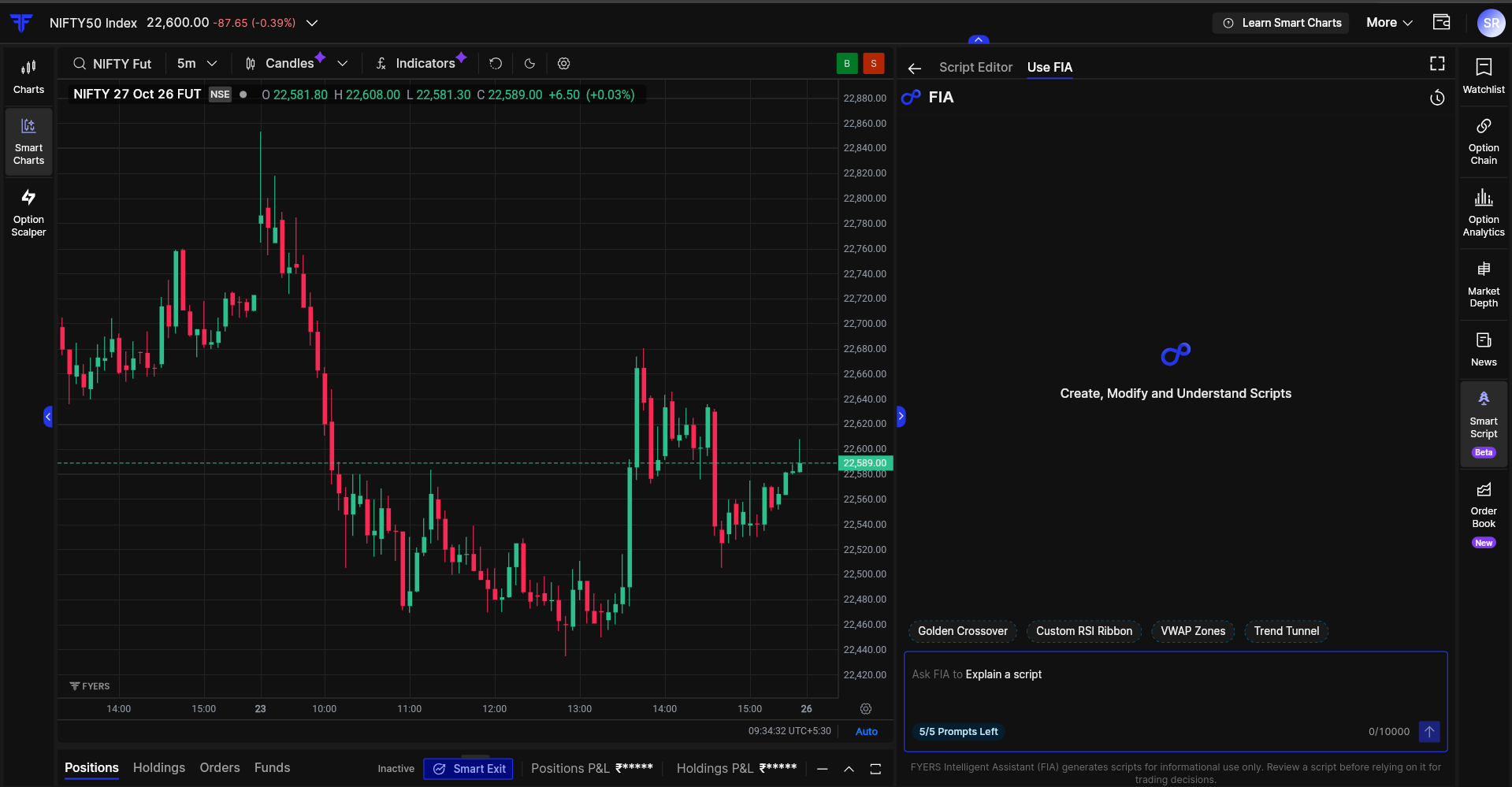Show the Market Depth panel

click(1484, 284)
